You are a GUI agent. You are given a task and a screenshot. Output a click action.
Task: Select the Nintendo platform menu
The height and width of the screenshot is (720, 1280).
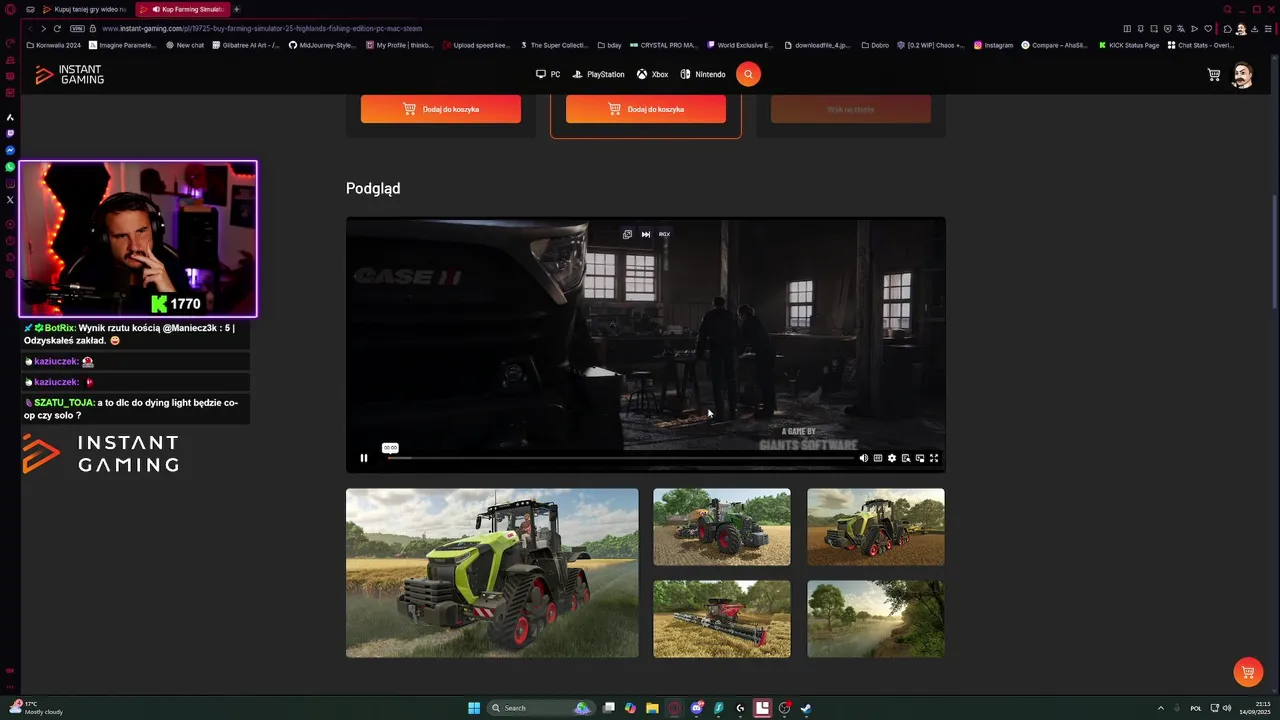pyautogui.click(x=703, y=74)
